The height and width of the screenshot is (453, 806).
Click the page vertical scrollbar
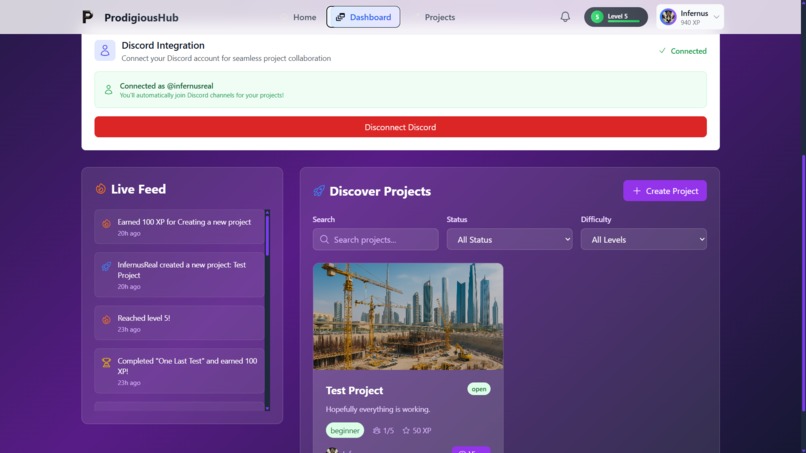[803, 283]
